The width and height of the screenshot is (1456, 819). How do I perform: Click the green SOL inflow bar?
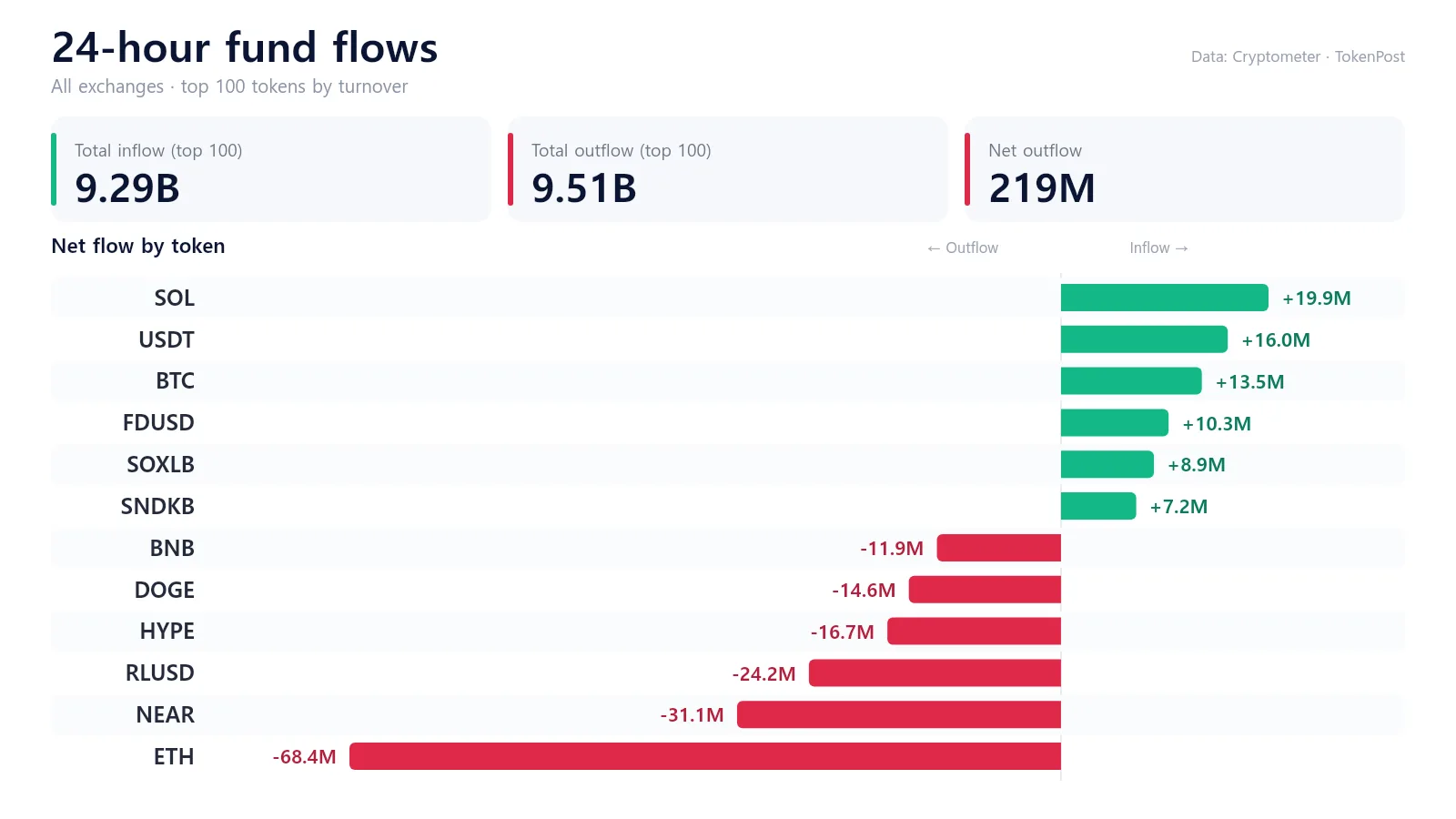point(1165,298)
